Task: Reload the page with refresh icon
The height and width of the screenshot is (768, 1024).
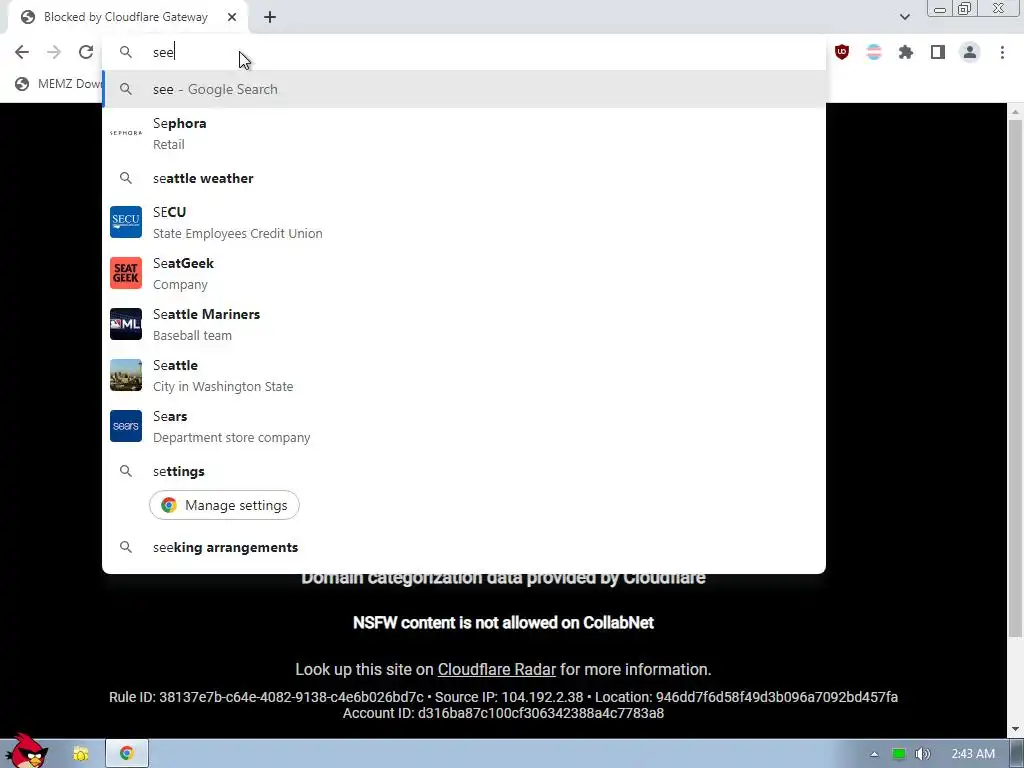Action: point(86,52)
